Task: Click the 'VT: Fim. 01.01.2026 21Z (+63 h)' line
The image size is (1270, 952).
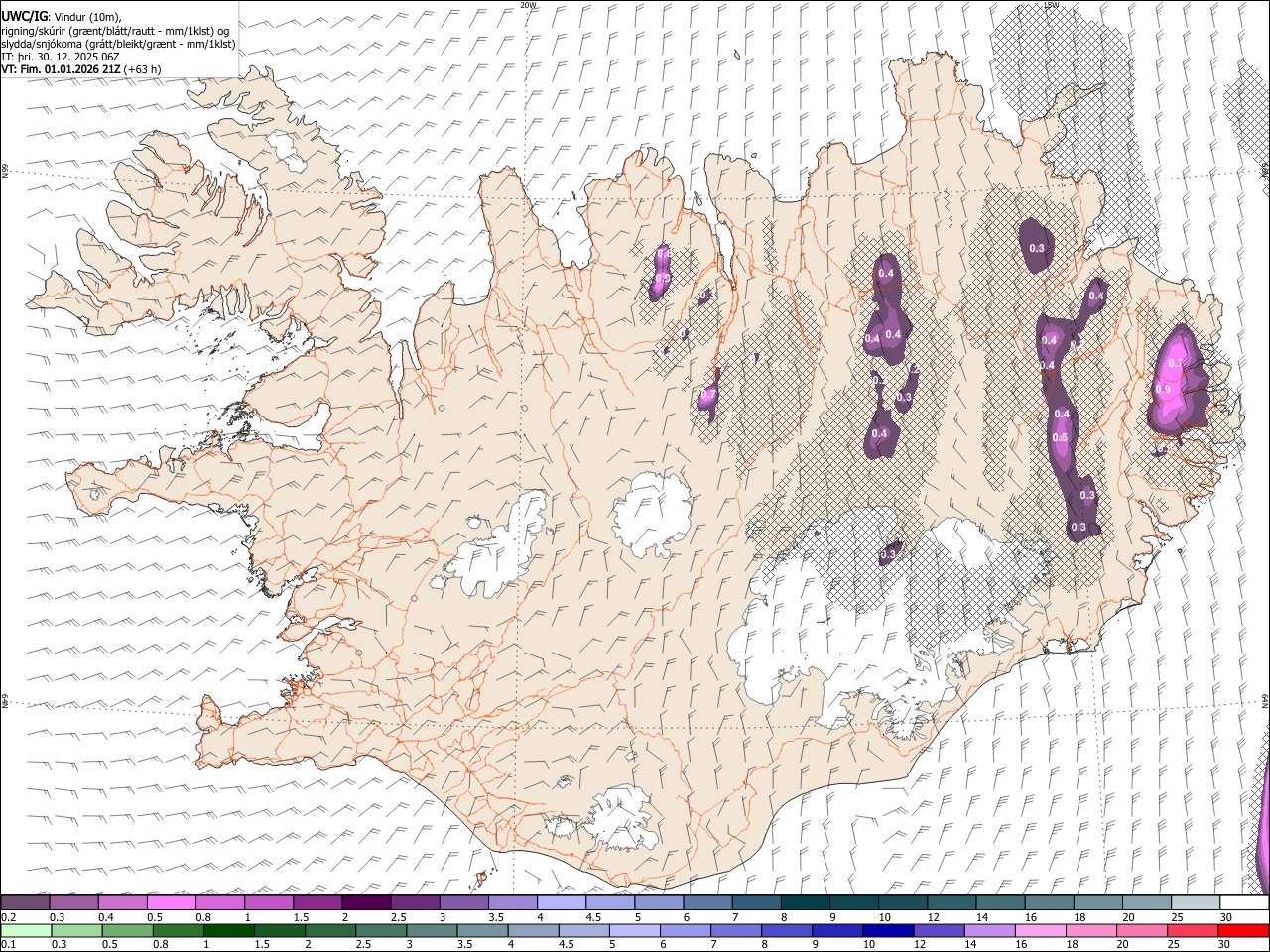Action: (x=81, y=69)
